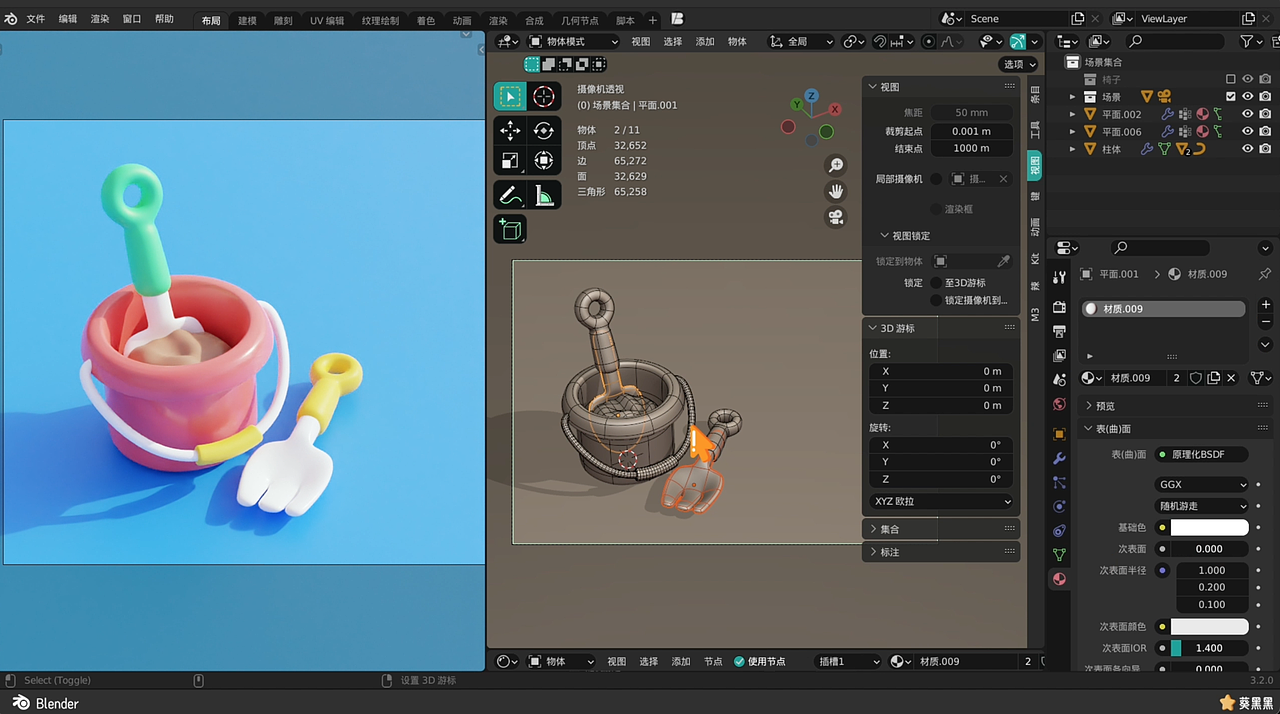Pin the properties editor context
The image size is (1280, 714).
(1265, 274)
